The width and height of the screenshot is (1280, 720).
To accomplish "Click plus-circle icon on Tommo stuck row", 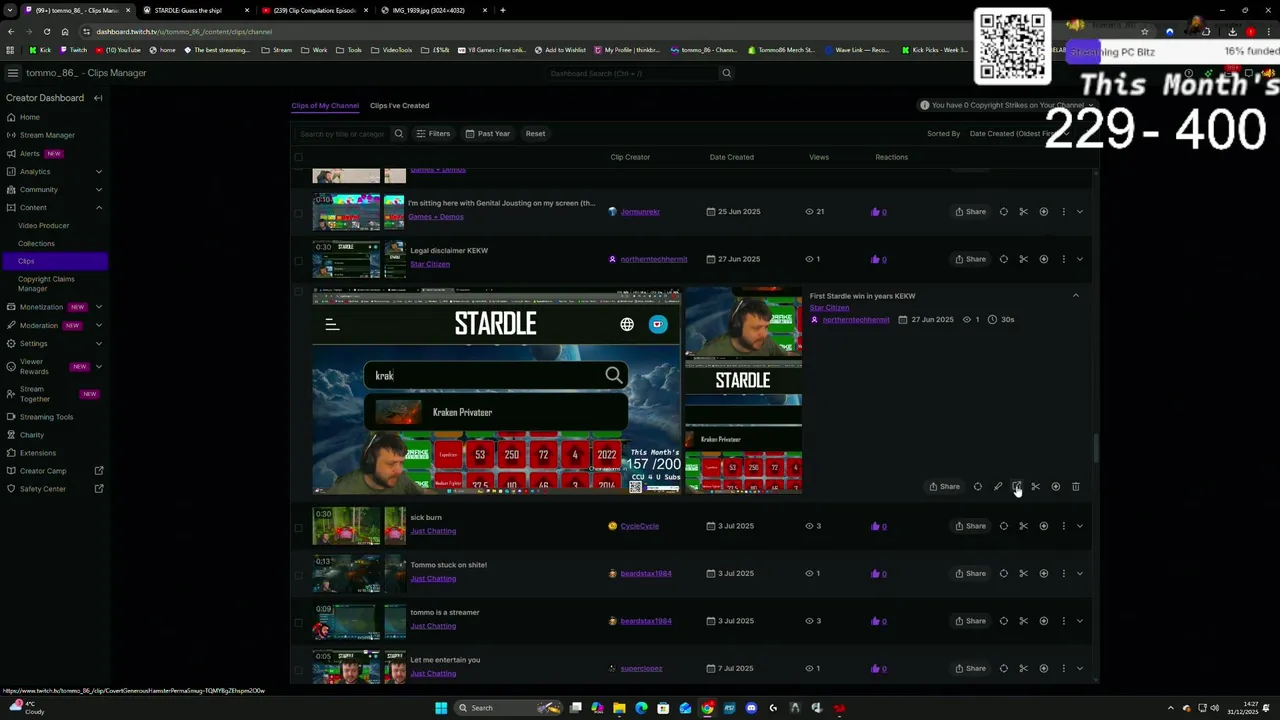I will point(1043,573).
